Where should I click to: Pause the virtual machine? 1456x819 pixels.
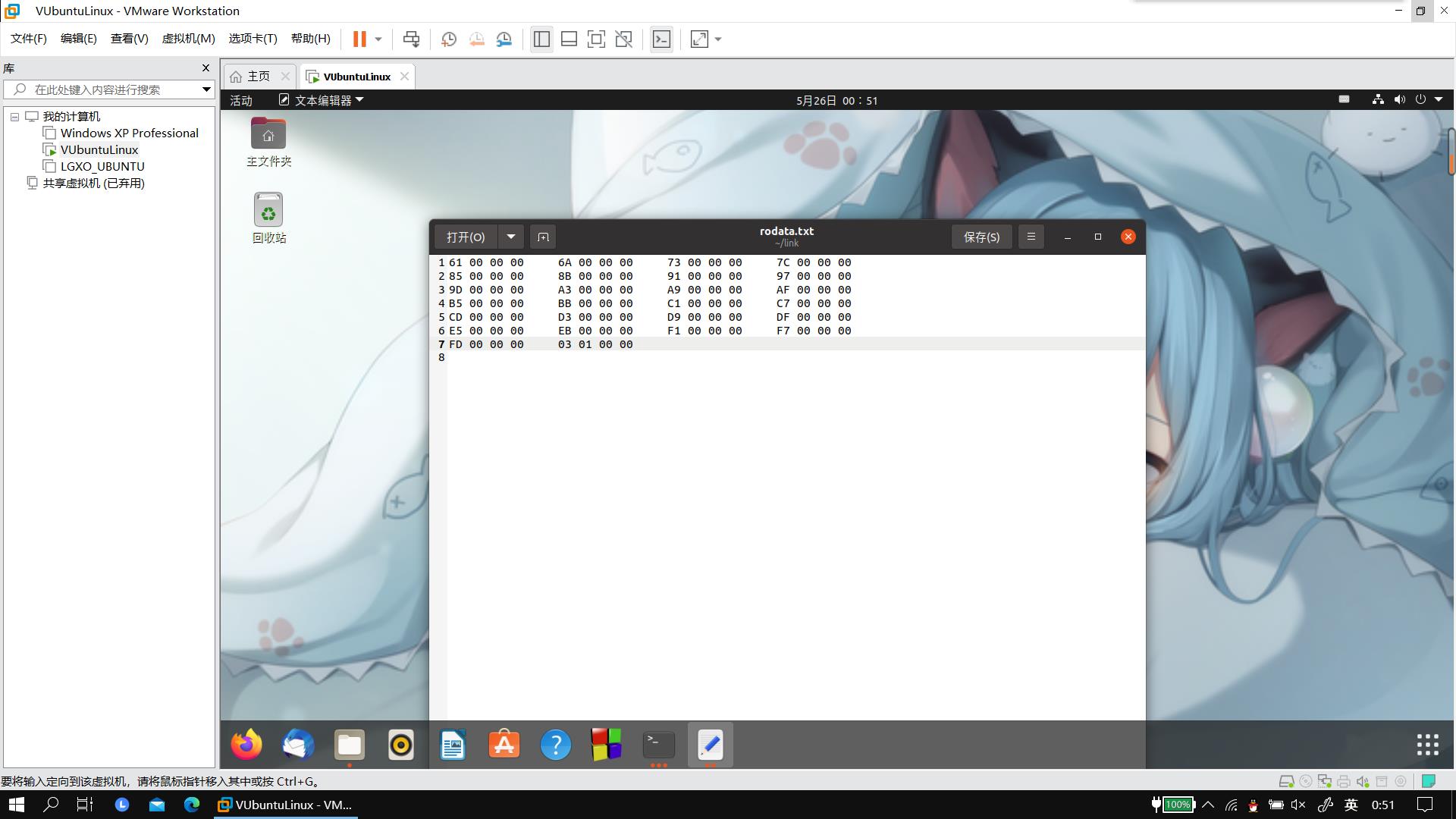359,39
